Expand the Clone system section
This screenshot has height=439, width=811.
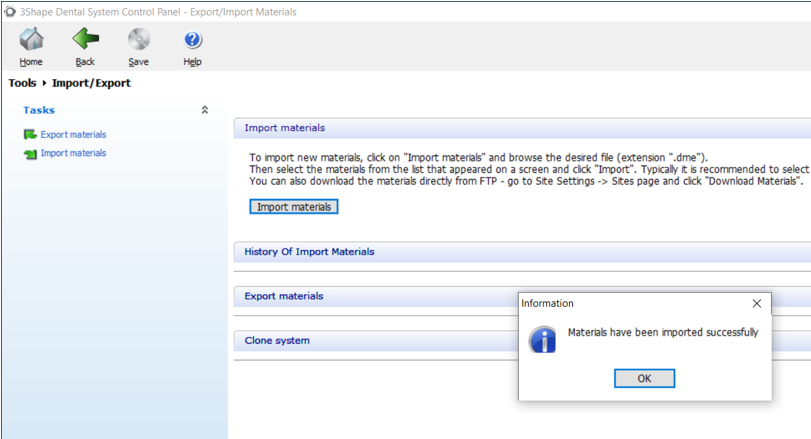click(277, 340)
